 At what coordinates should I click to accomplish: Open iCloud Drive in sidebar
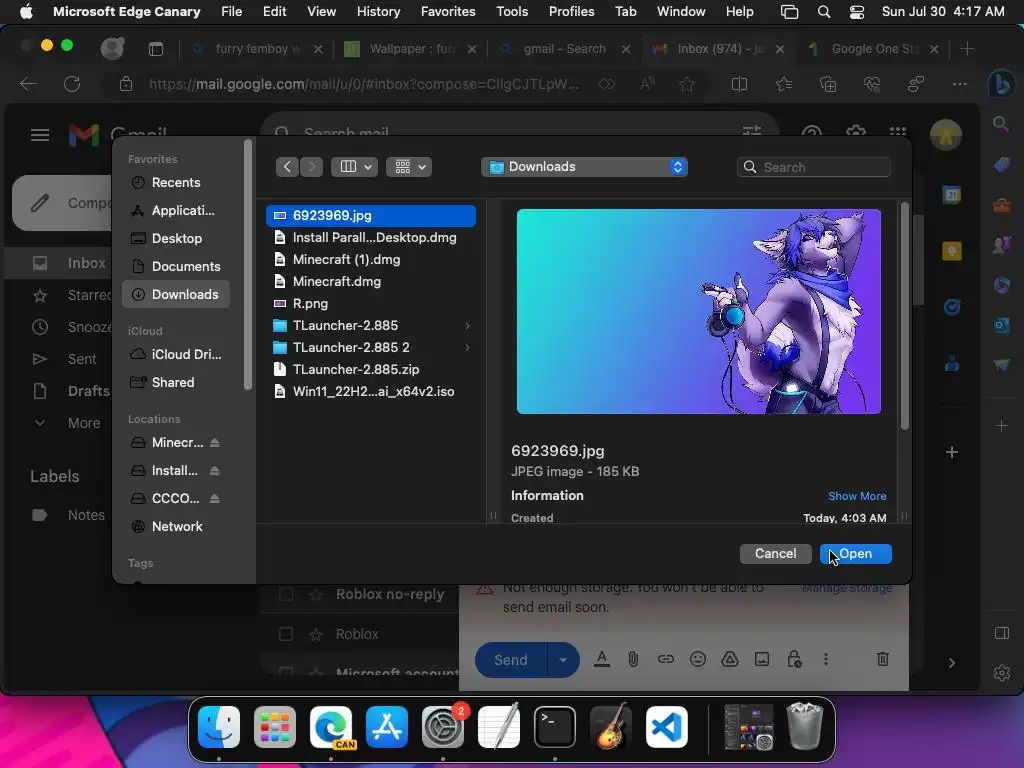176,355
